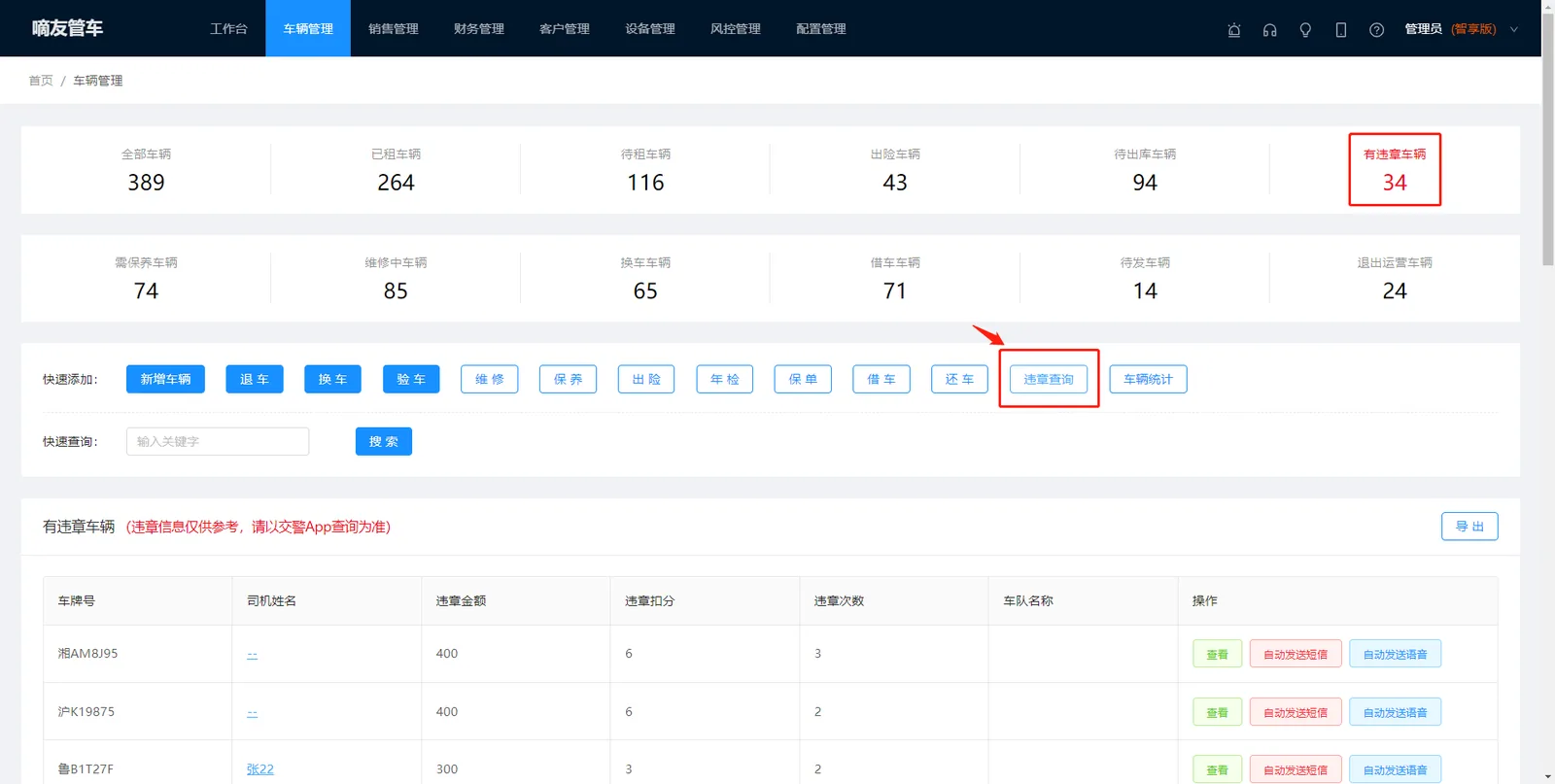Screen dimensions: 1555x784
Task: Click the 换车 quick-add button
Action: (332, 379)
